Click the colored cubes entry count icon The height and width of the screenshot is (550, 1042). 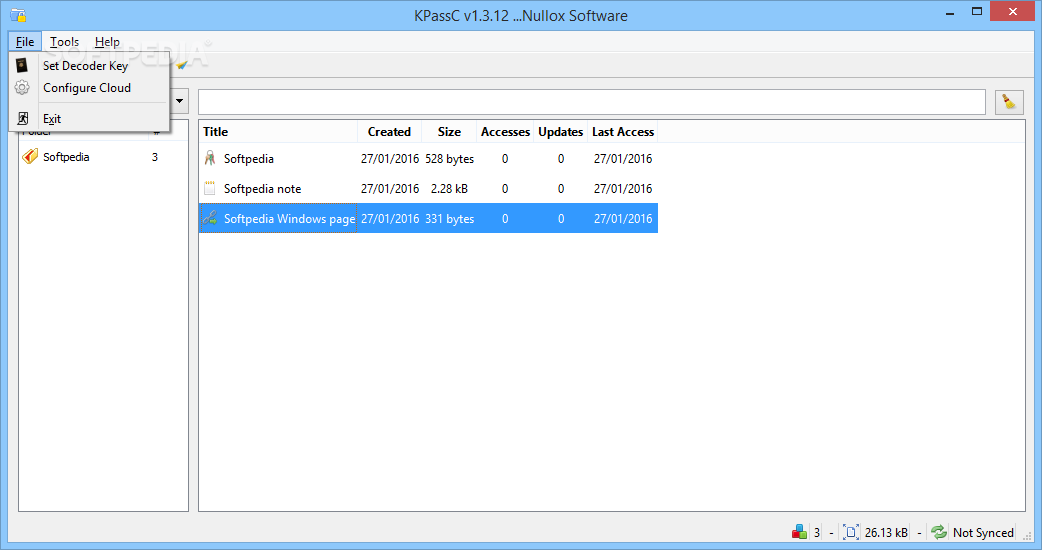pyautogui.click(x=799, y=532)
